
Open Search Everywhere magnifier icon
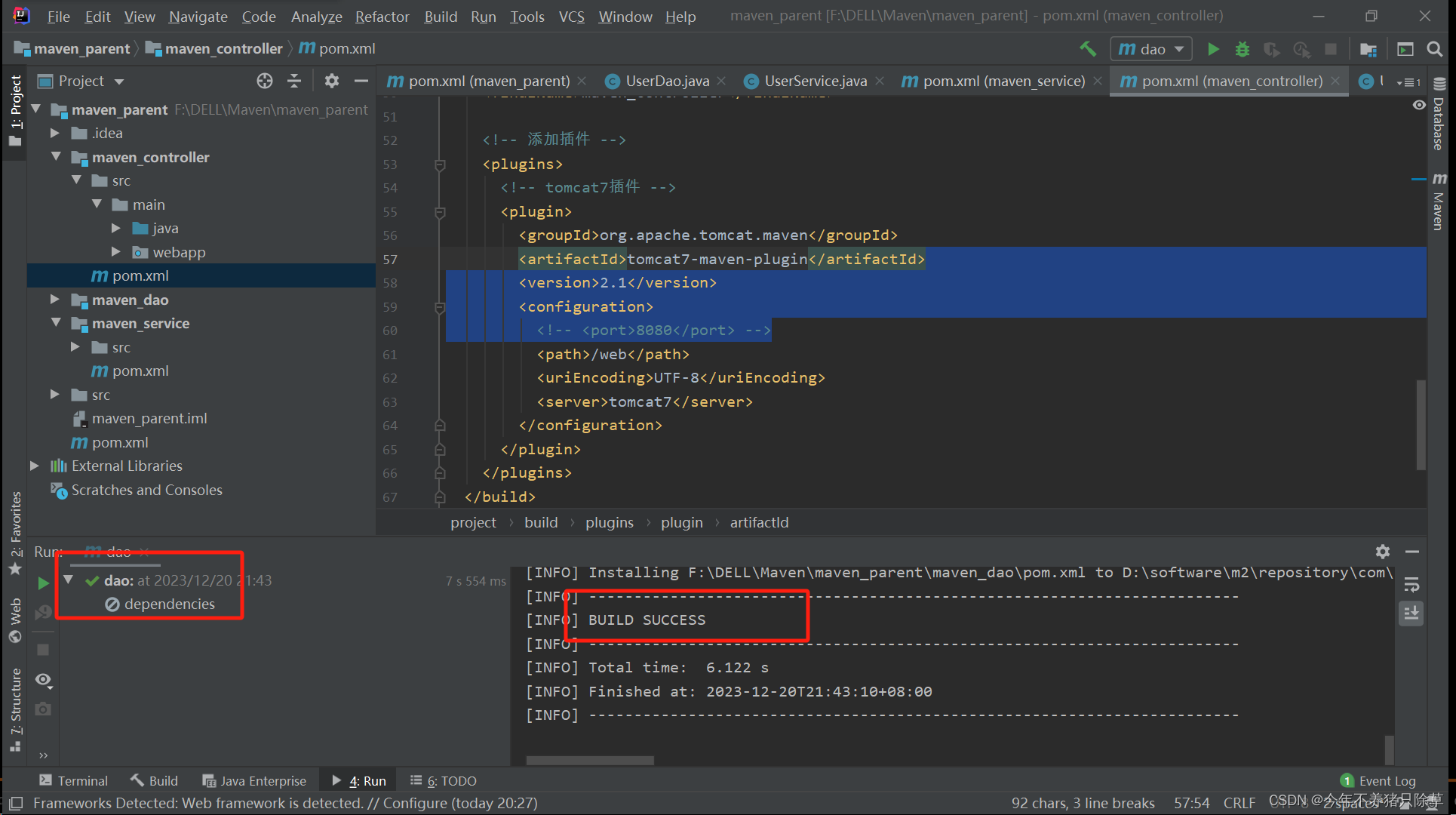coord(1435,49)
